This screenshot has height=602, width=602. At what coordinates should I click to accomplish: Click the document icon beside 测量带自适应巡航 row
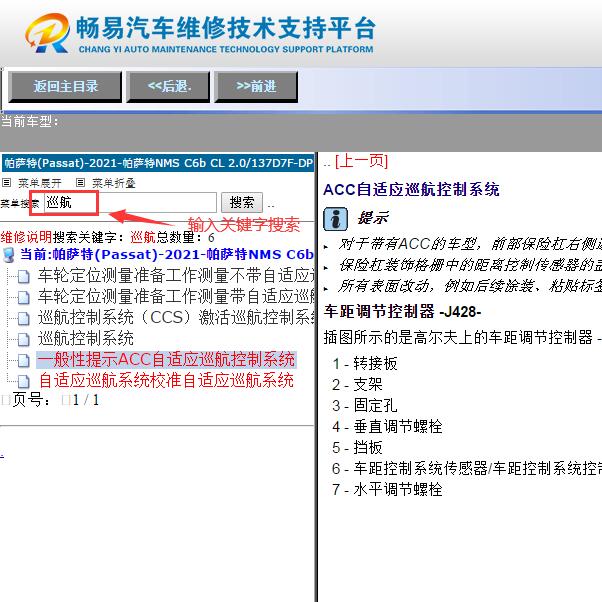pyautogui.click(x=23, y=297)
